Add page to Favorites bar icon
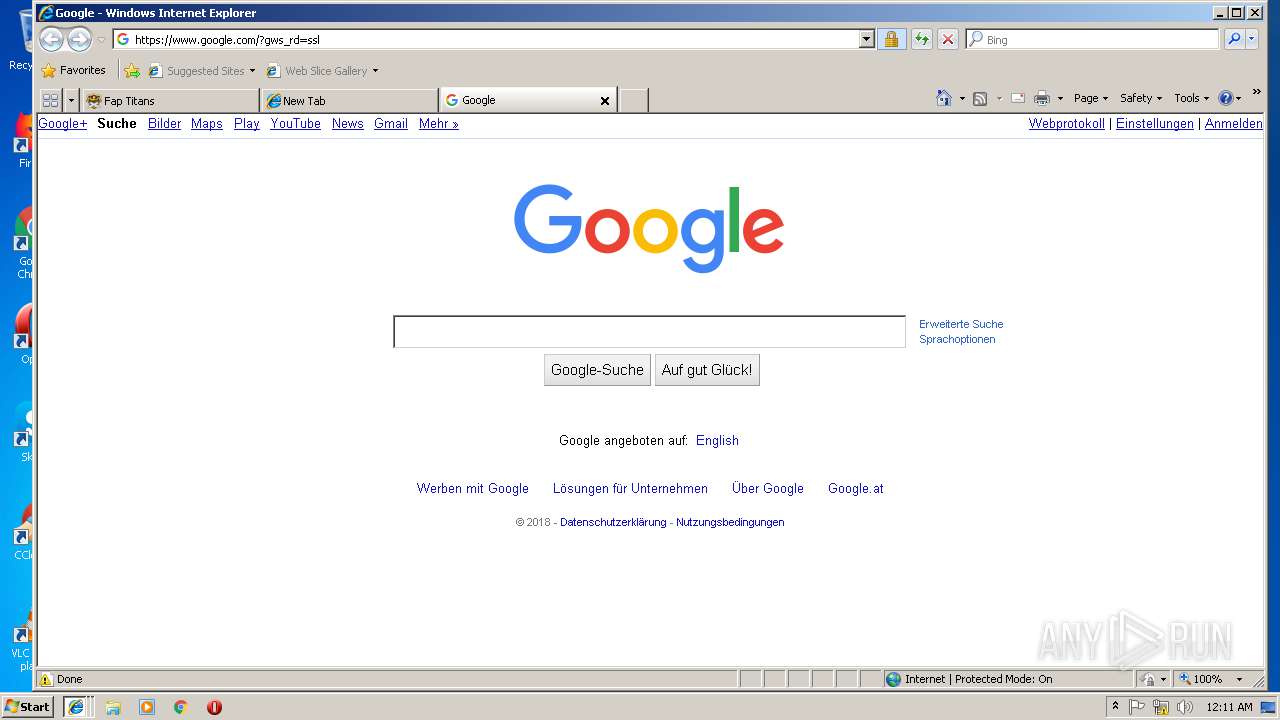This screenshot has height=720, width=1280. click(132, 71)
